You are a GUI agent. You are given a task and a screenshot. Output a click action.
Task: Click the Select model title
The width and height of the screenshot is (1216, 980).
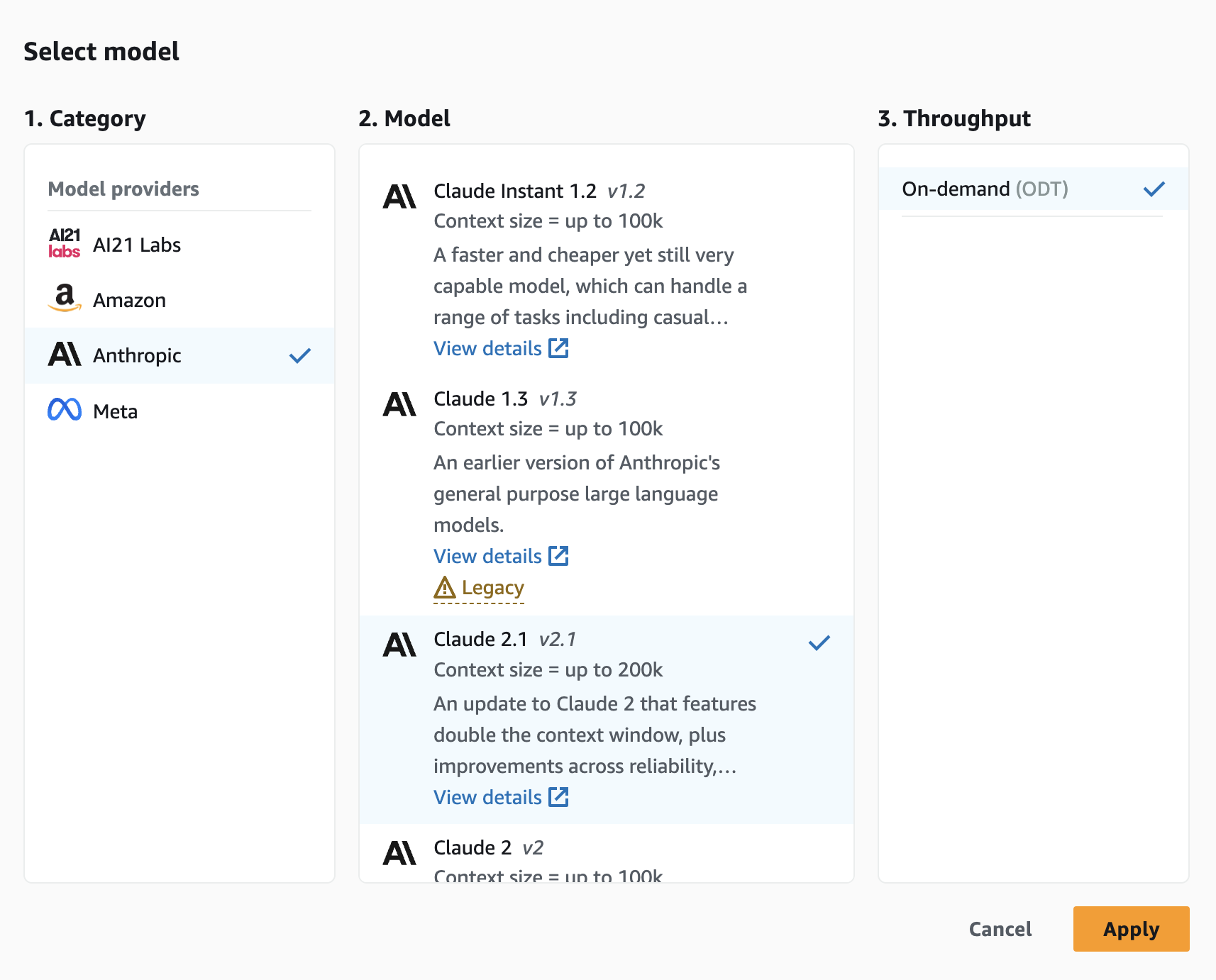[101, 51]
